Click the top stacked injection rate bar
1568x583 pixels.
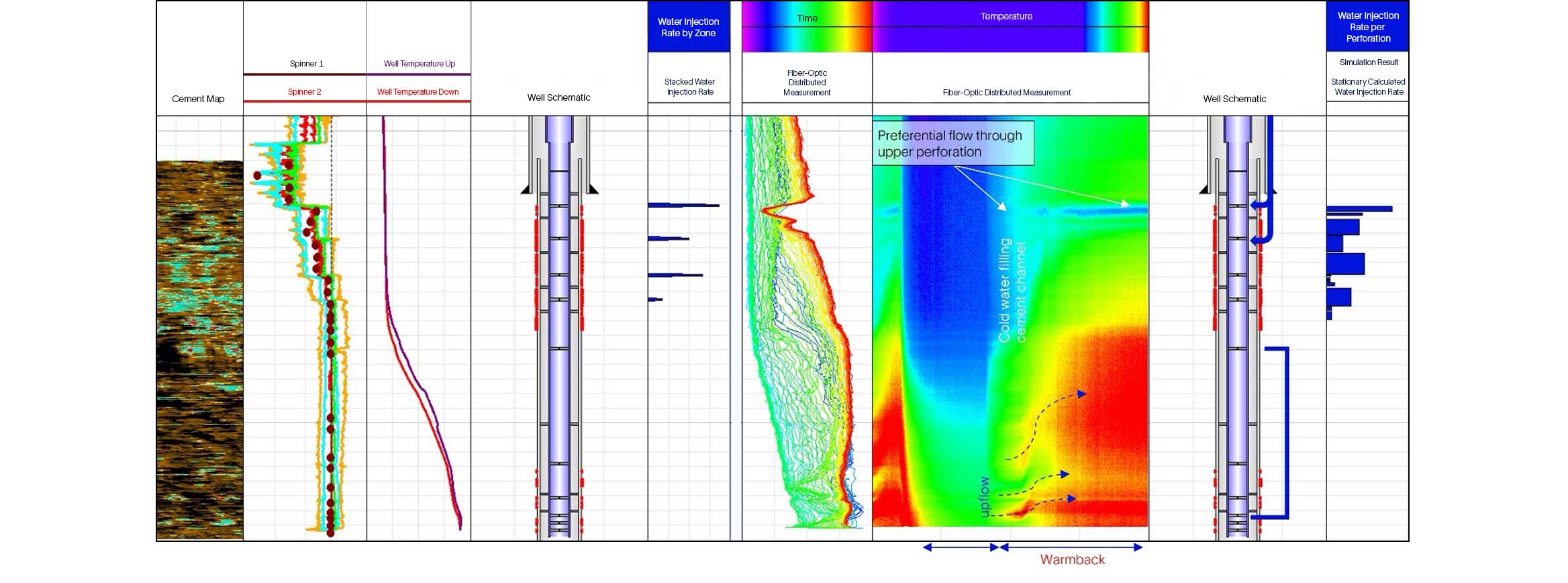684,205
